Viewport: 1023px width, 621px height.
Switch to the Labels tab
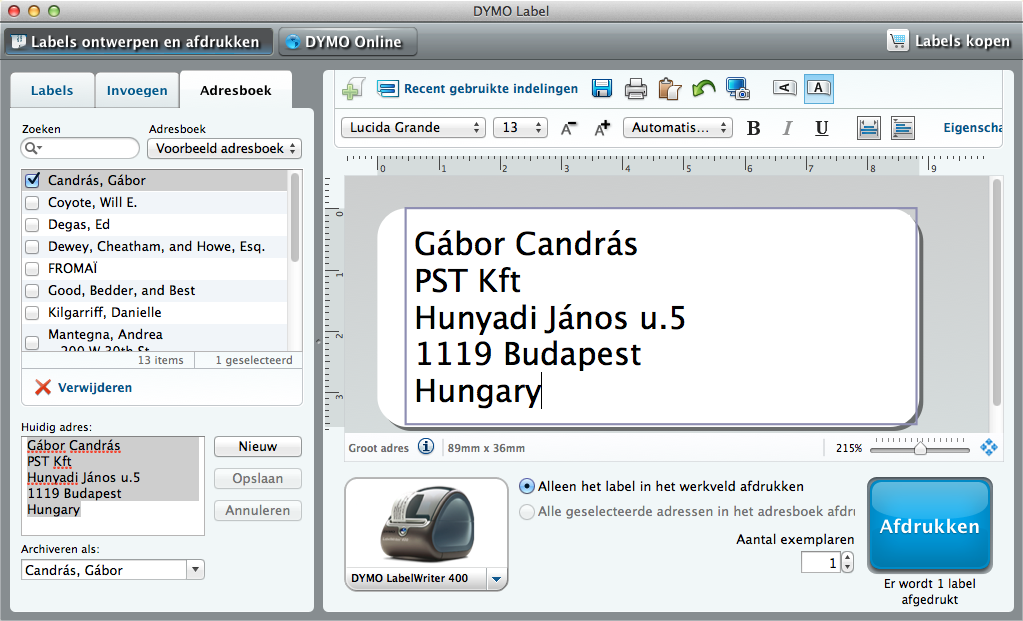click(52, 90)
